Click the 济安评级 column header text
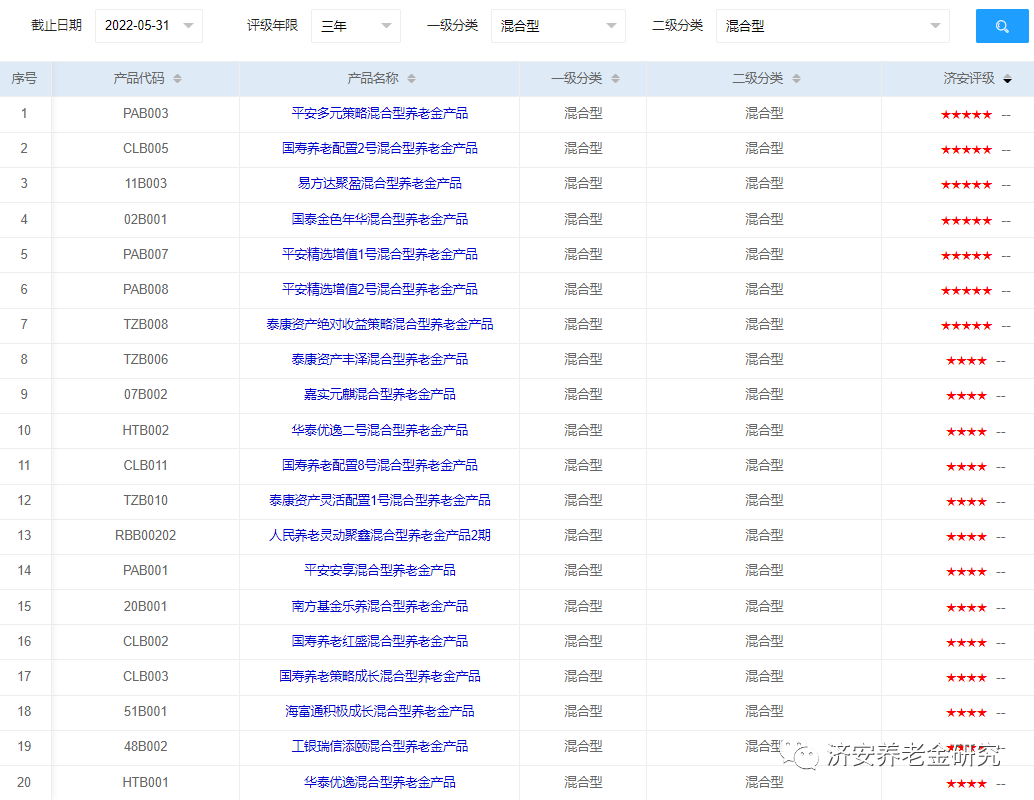This screenshot has width=1034, height=800. coord(969,78)
